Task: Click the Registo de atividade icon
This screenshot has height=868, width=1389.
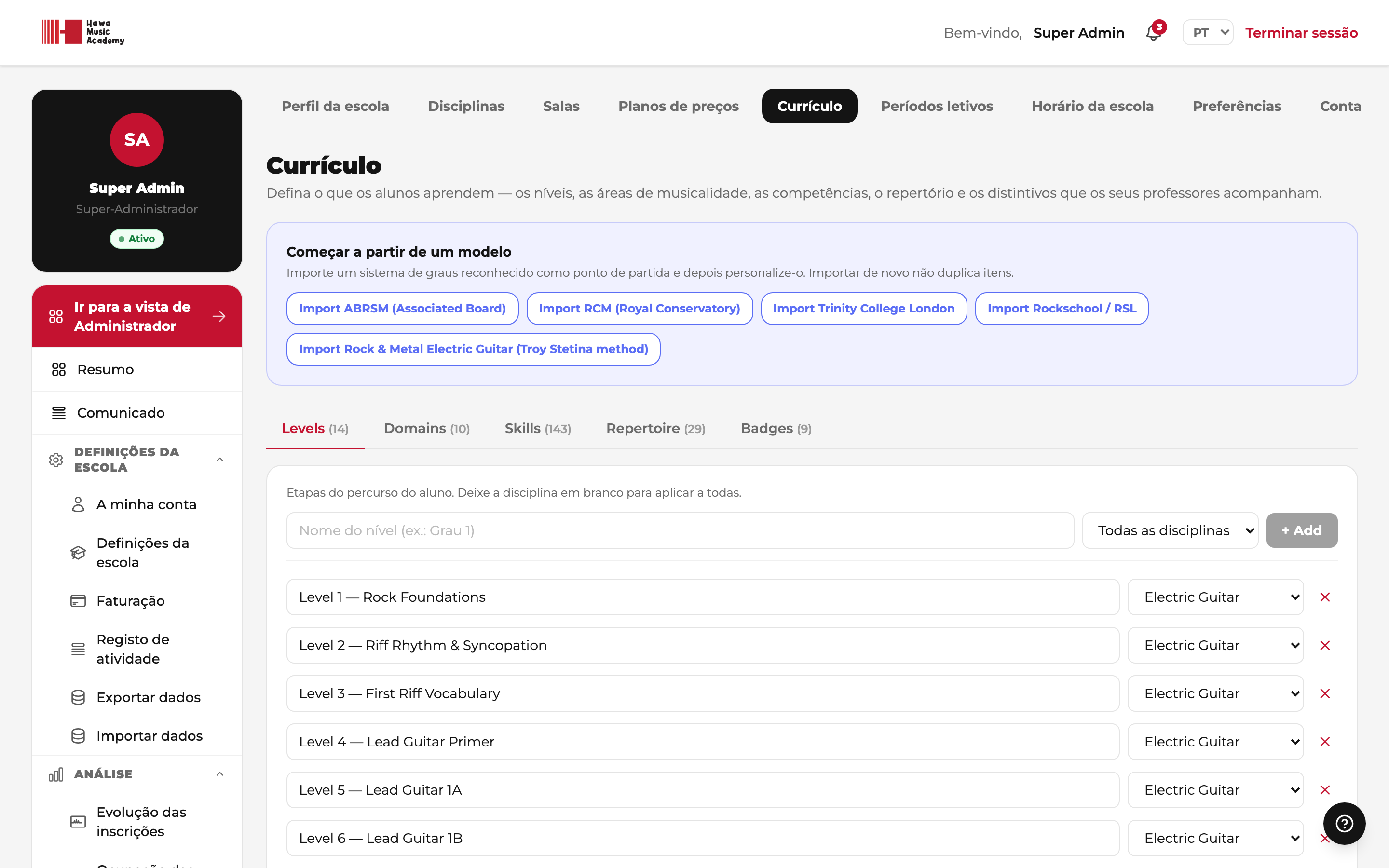Action: point(78,649)
